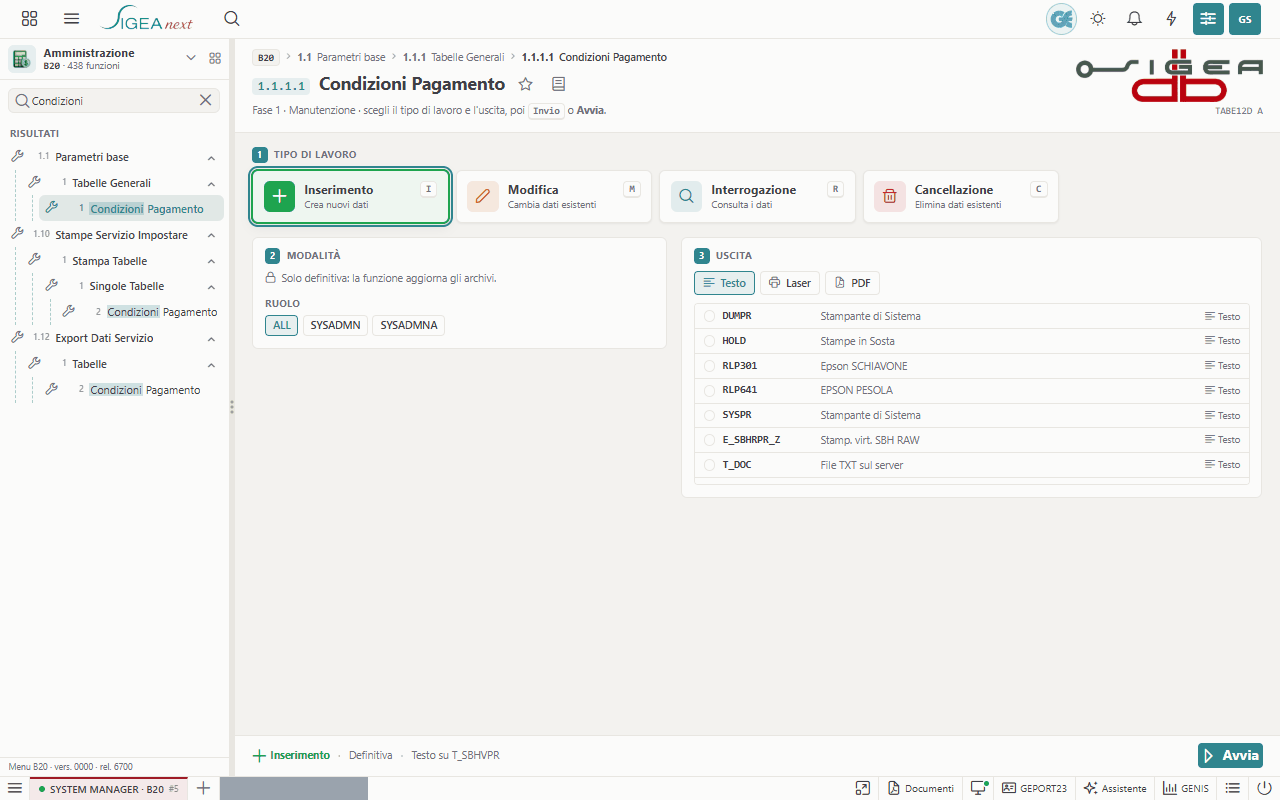Click the monitor connection status icon
This screenshot has width=1280, height=800.
point(978,788)
